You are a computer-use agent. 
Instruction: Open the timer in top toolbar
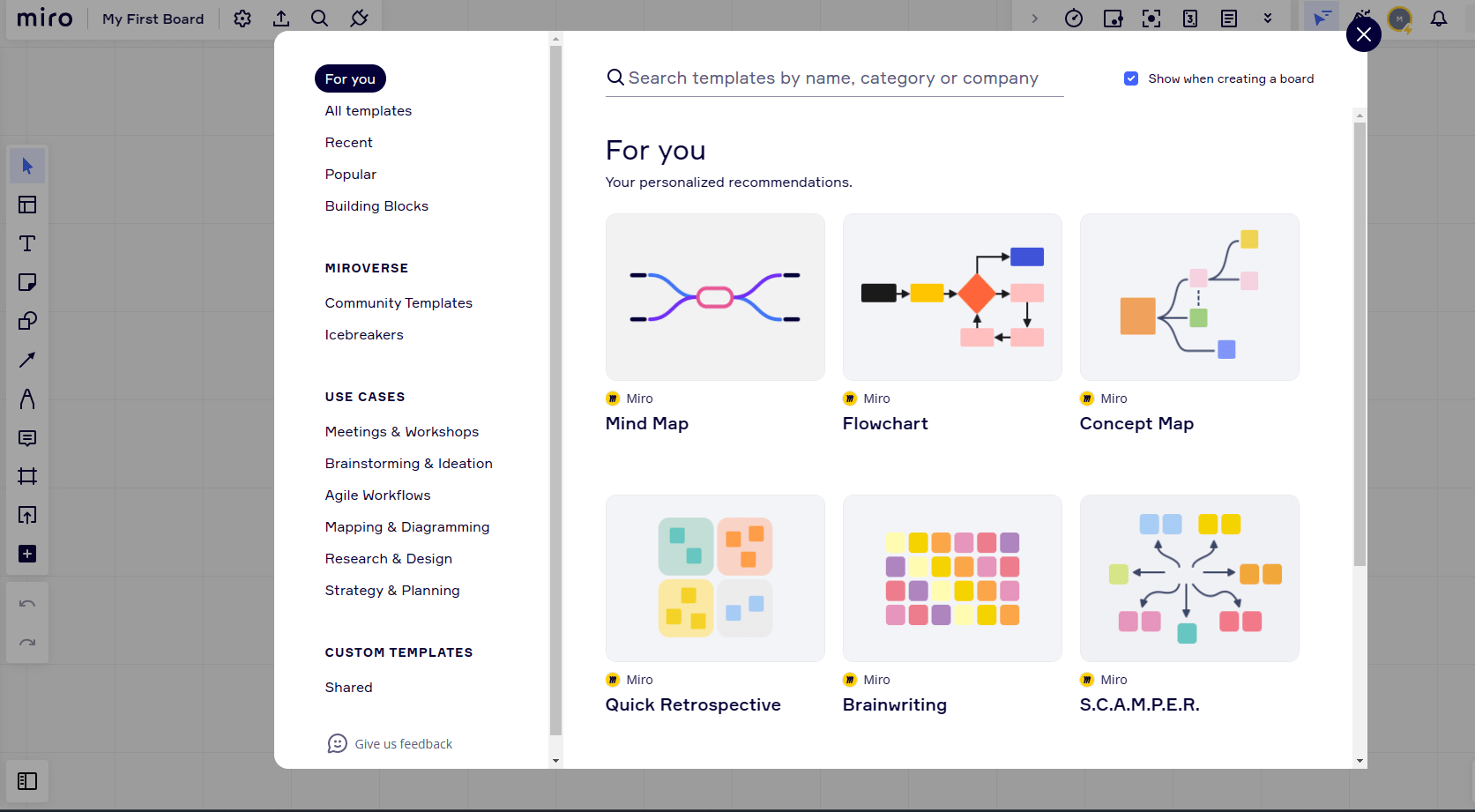[1074, 19]
